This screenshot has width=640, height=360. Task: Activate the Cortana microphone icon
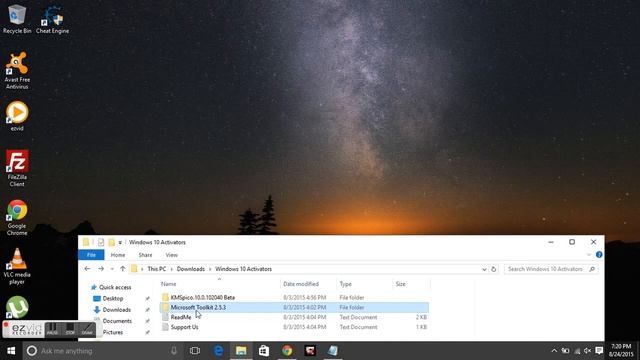click(174, 351)
